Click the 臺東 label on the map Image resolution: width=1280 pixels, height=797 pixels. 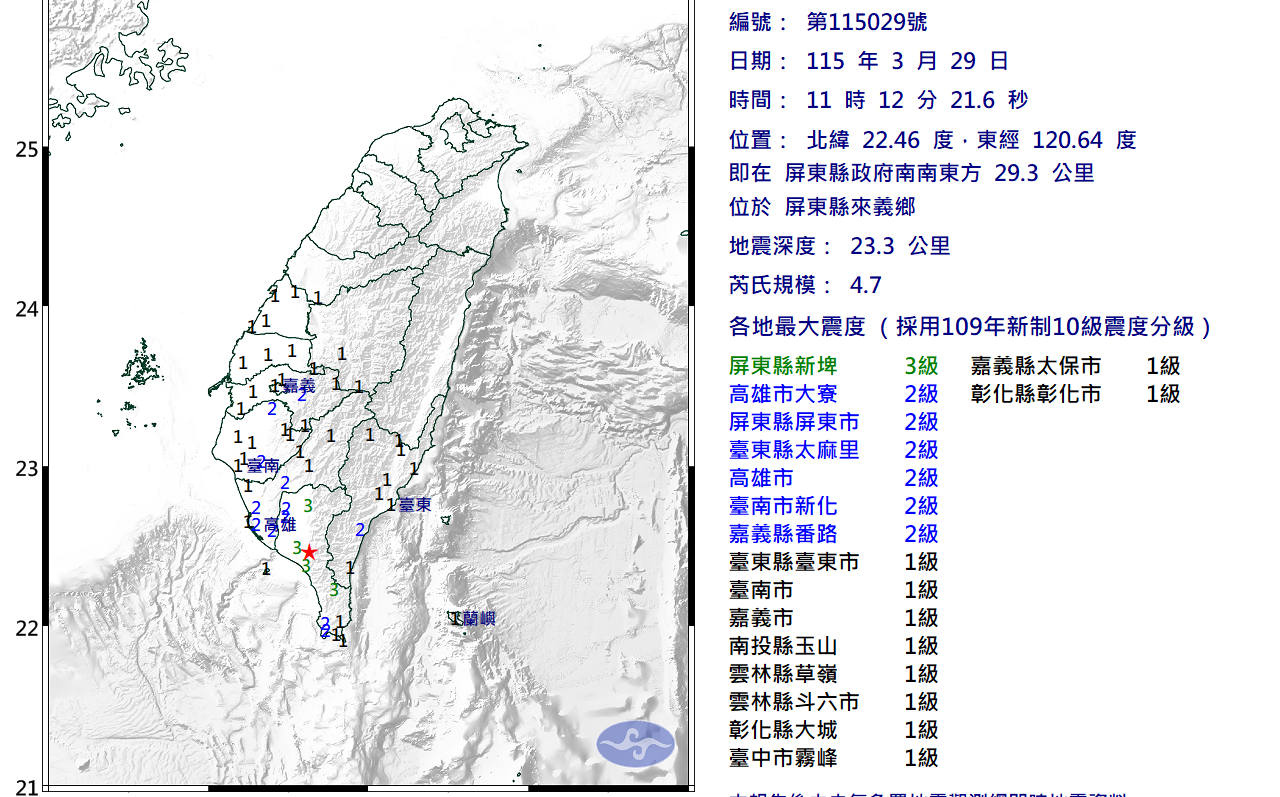point(415,505)
